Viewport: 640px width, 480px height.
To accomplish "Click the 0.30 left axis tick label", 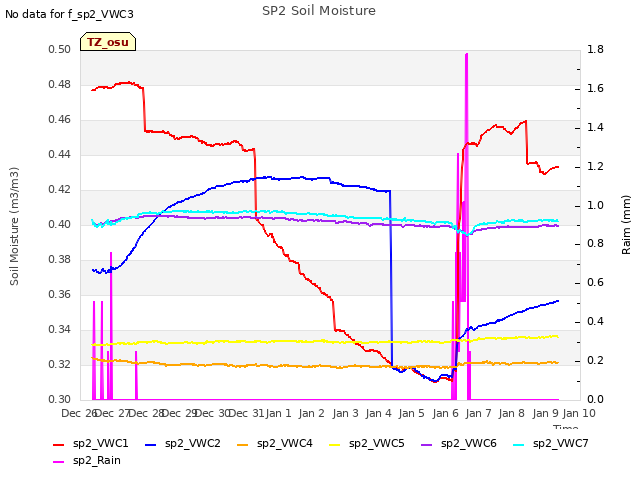I will (x=60, y=400).
